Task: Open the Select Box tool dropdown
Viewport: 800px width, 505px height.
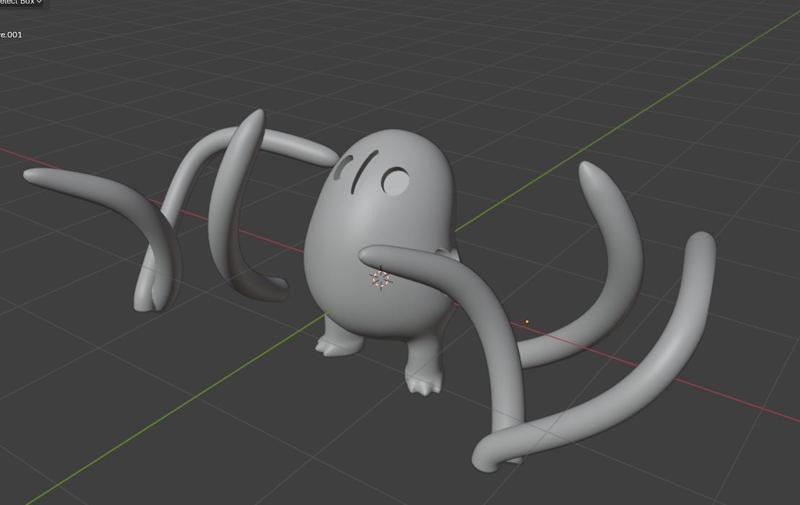Action: pyautogui.click(x=20, y=3)
